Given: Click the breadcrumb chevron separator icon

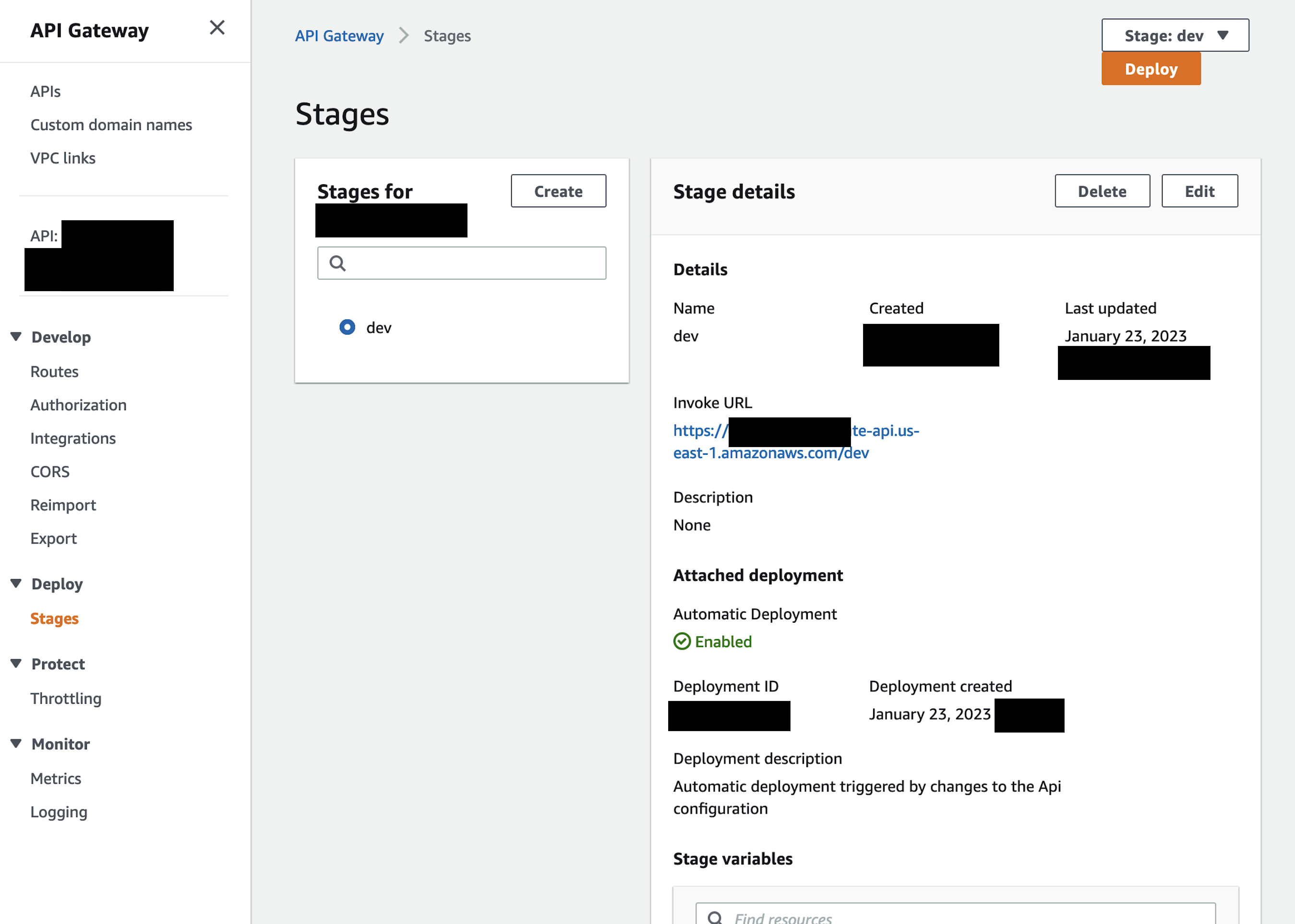Looking at the screenshot, I should (x=404, y=36).
